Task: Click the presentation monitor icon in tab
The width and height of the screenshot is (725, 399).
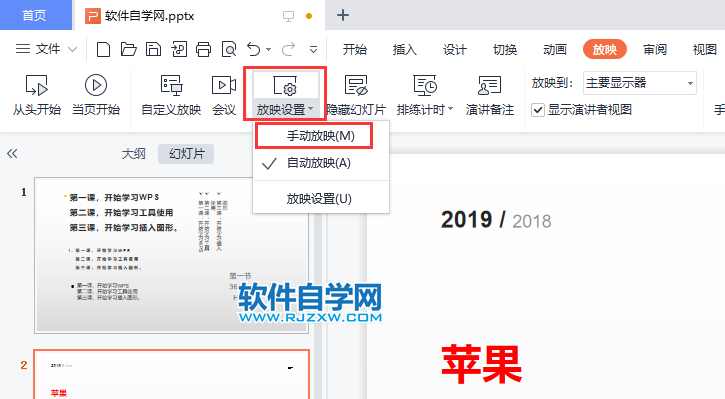Action: coord(289,16)
